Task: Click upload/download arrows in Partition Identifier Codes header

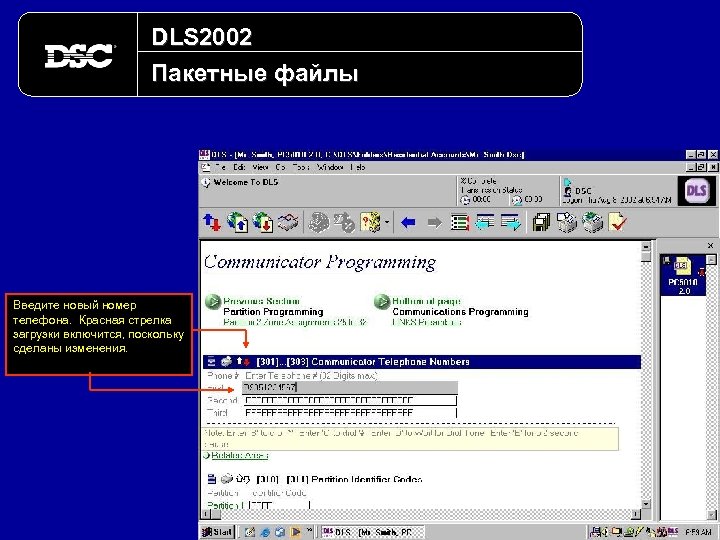Action: (243, 479)
